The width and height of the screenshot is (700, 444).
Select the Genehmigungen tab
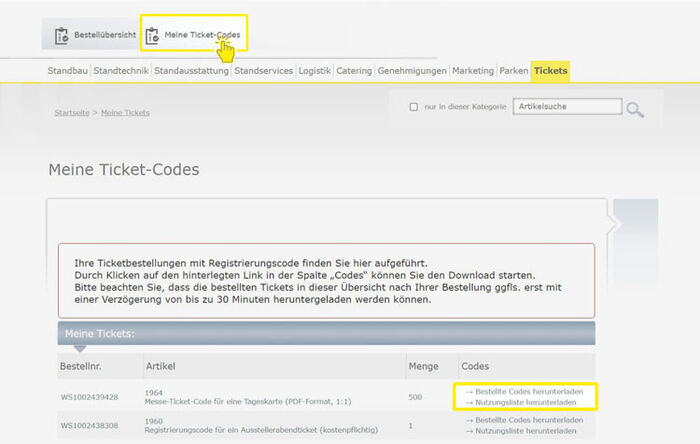[x=412, y=71]
